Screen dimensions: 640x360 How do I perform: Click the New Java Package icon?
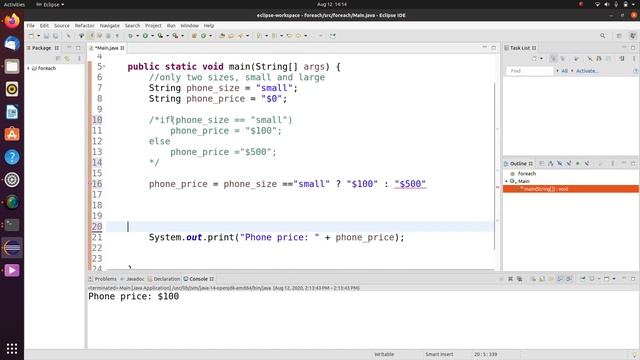pyautogui.click(x=194, y=36)
